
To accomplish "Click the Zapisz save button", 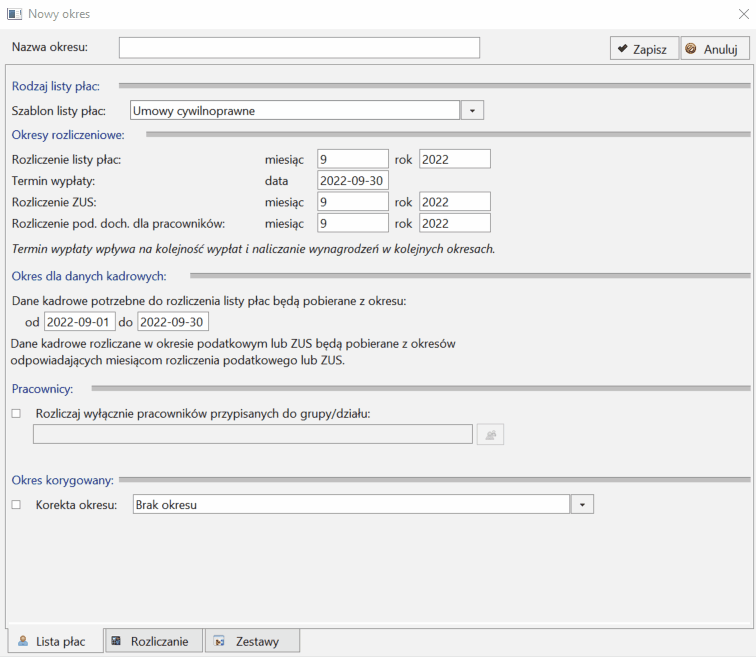I will (644, 49).
